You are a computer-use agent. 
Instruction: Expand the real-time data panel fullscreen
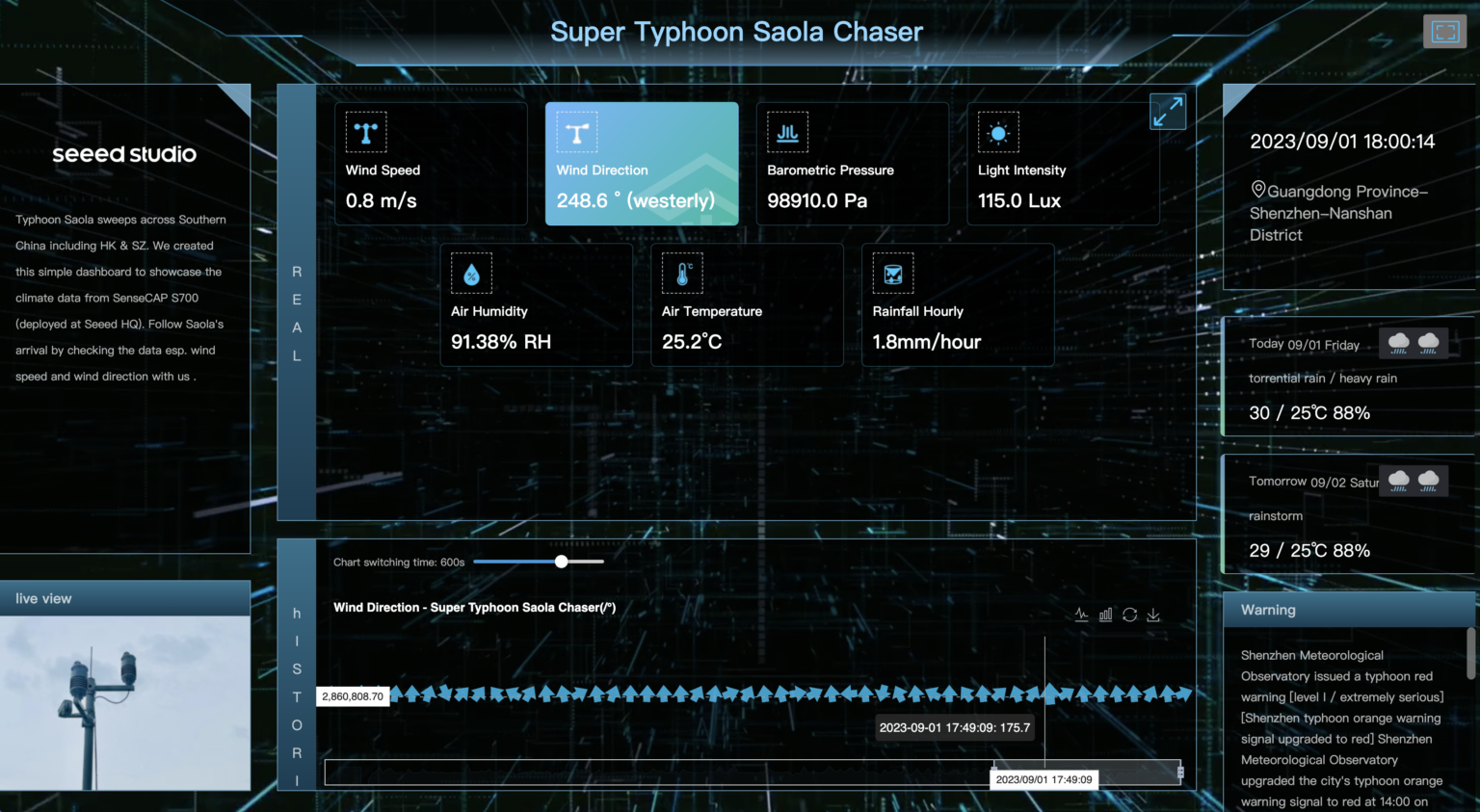(1168, 112)
